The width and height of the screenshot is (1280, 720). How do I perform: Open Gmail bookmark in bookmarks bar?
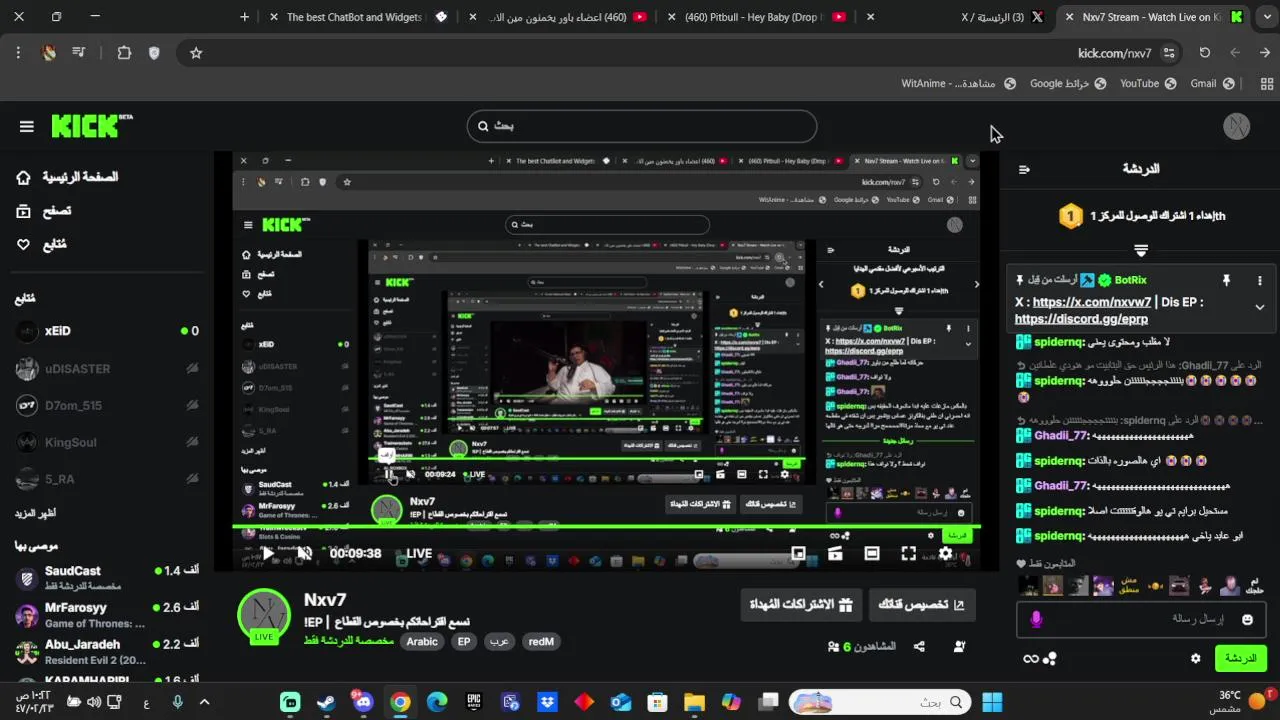point(1212,84)
